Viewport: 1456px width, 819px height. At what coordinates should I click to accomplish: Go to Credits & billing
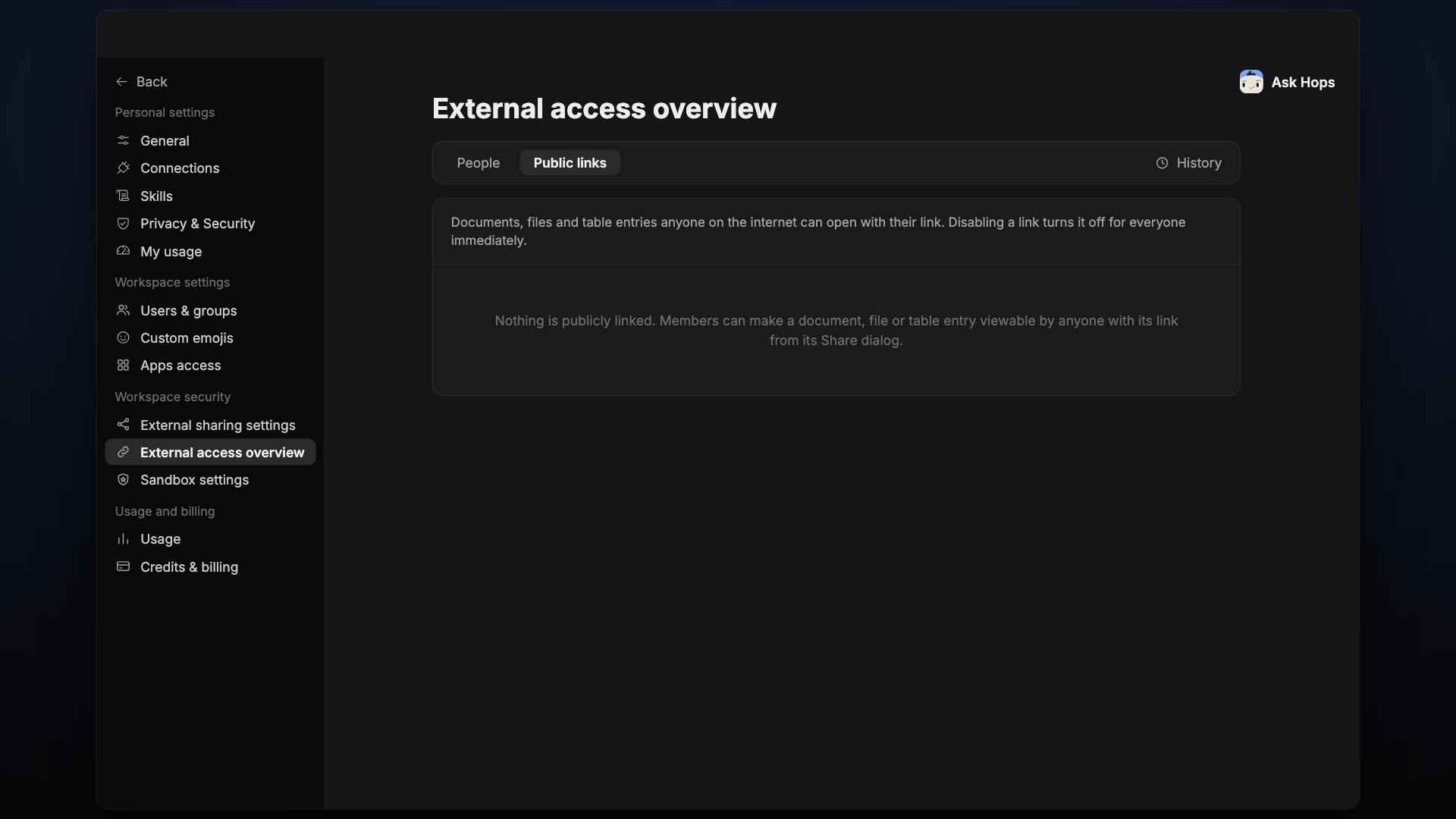tap(210, 566)
